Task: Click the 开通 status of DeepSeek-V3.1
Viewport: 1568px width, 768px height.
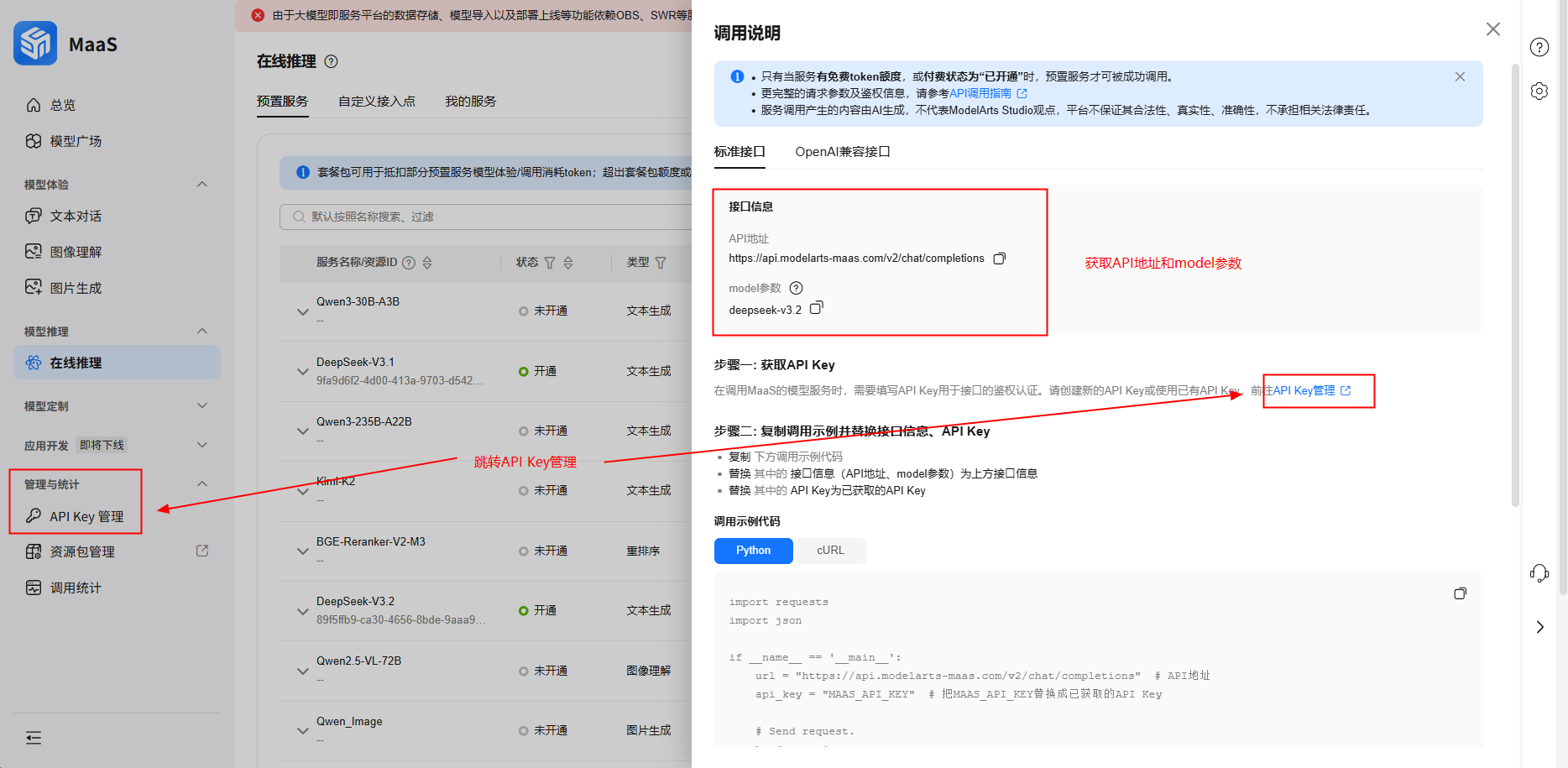Action: [x=538, y=371]
